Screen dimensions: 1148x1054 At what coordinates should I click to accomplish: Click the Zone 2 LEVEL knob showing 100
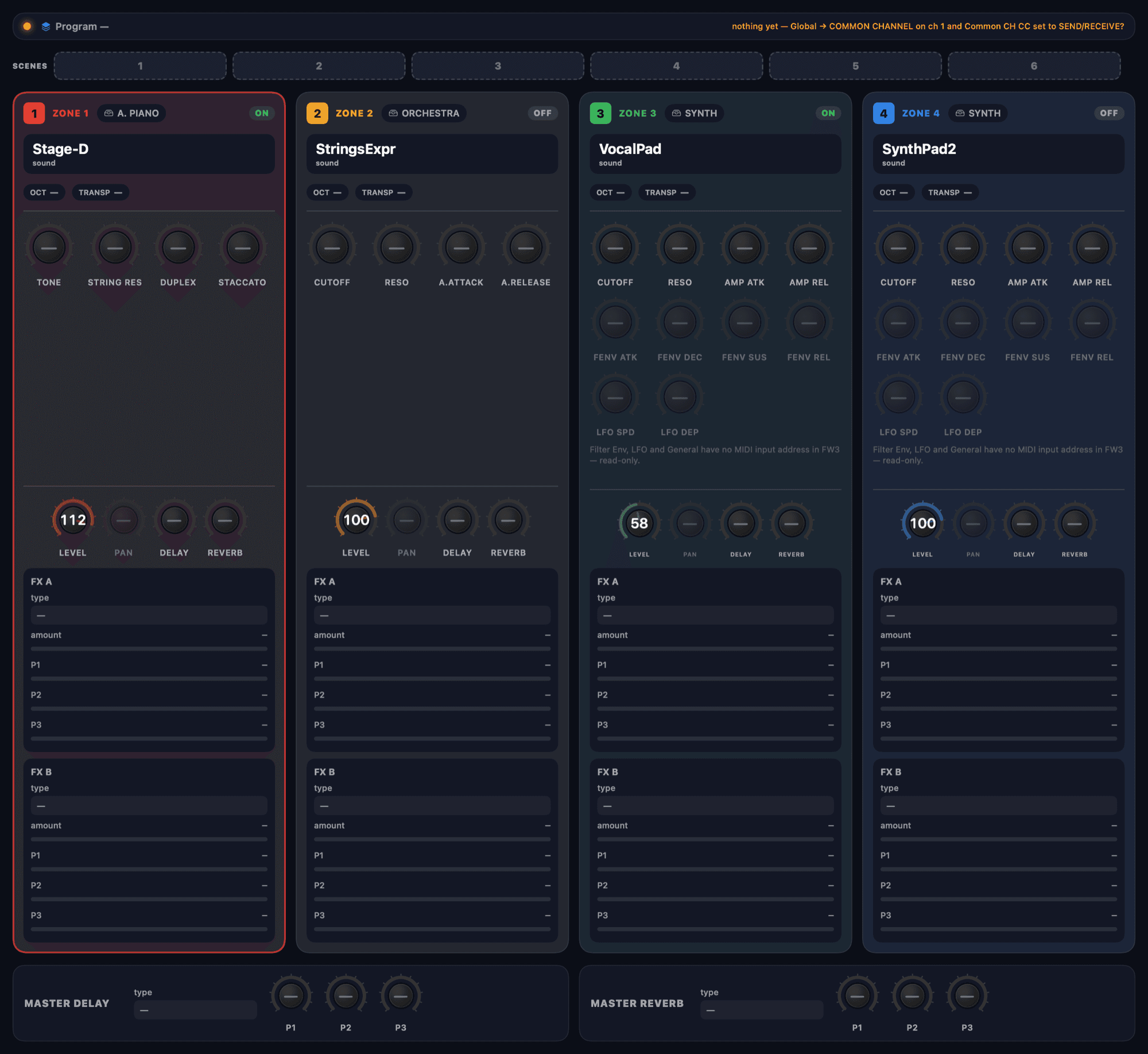pos(356,520)
